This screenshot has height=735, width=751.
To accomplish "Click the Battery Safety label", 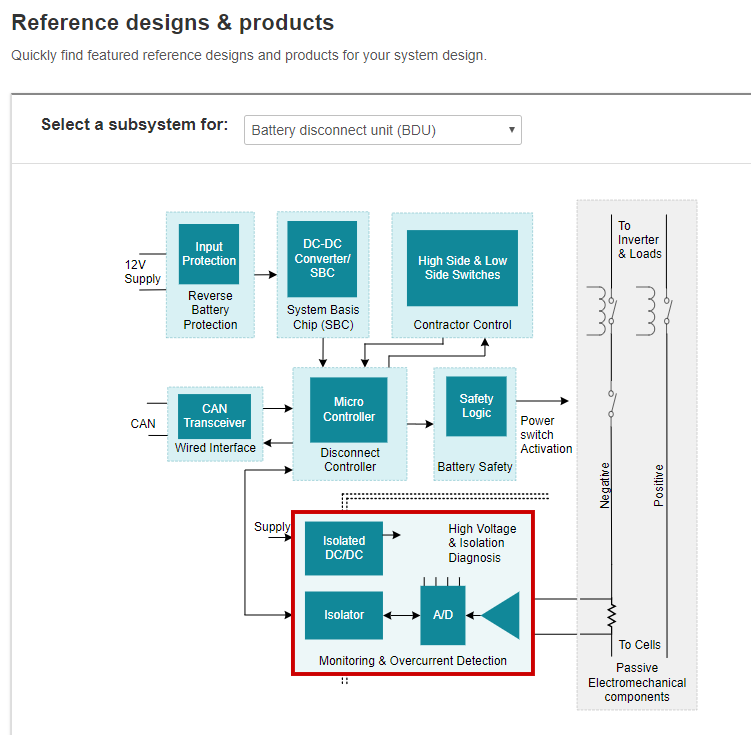I will point(475,466).
